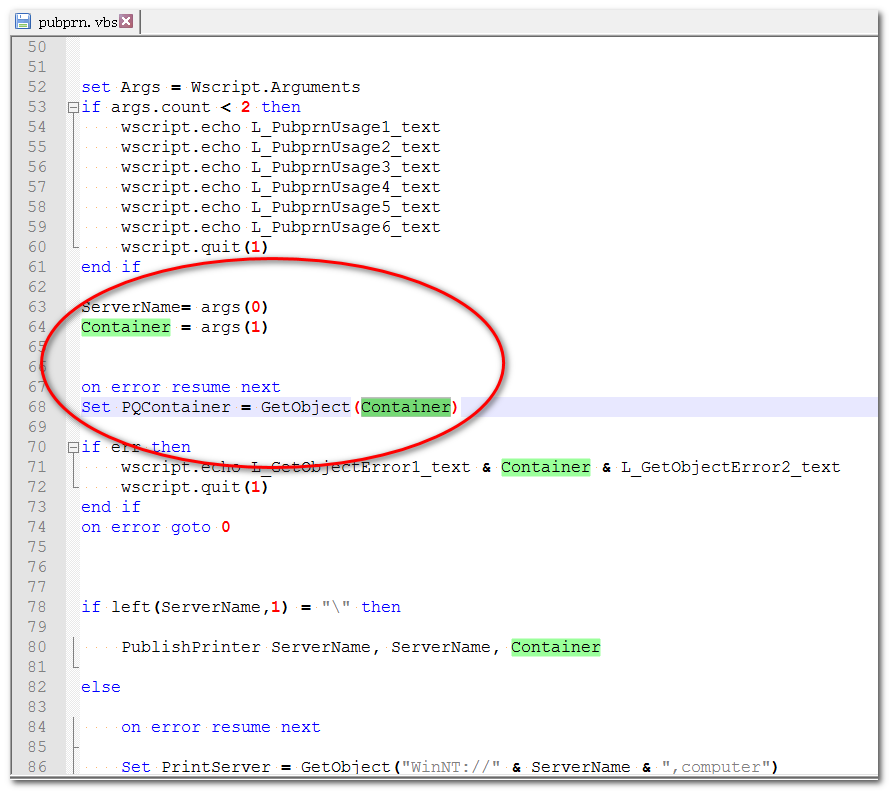Click 'on error resume next' on line 67

(180, 387)
